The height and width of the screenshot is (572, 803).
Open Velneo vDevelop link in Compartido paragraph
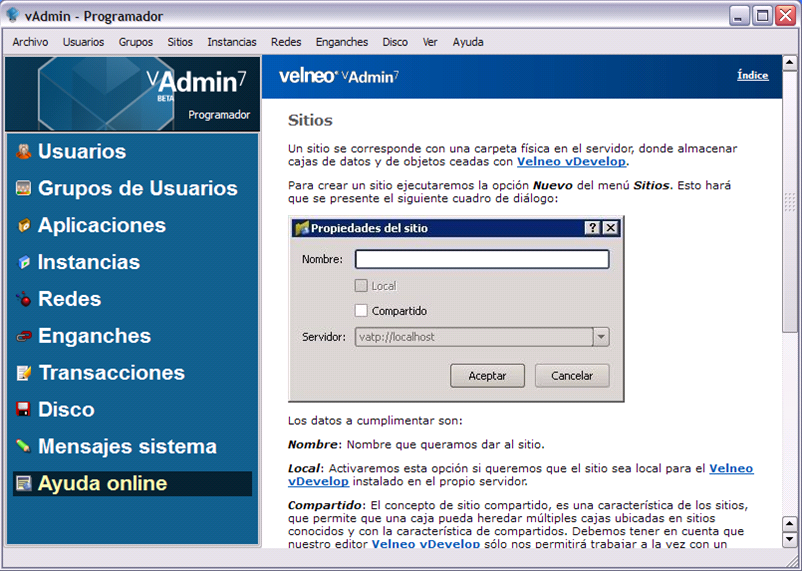(x=426, y=544)
